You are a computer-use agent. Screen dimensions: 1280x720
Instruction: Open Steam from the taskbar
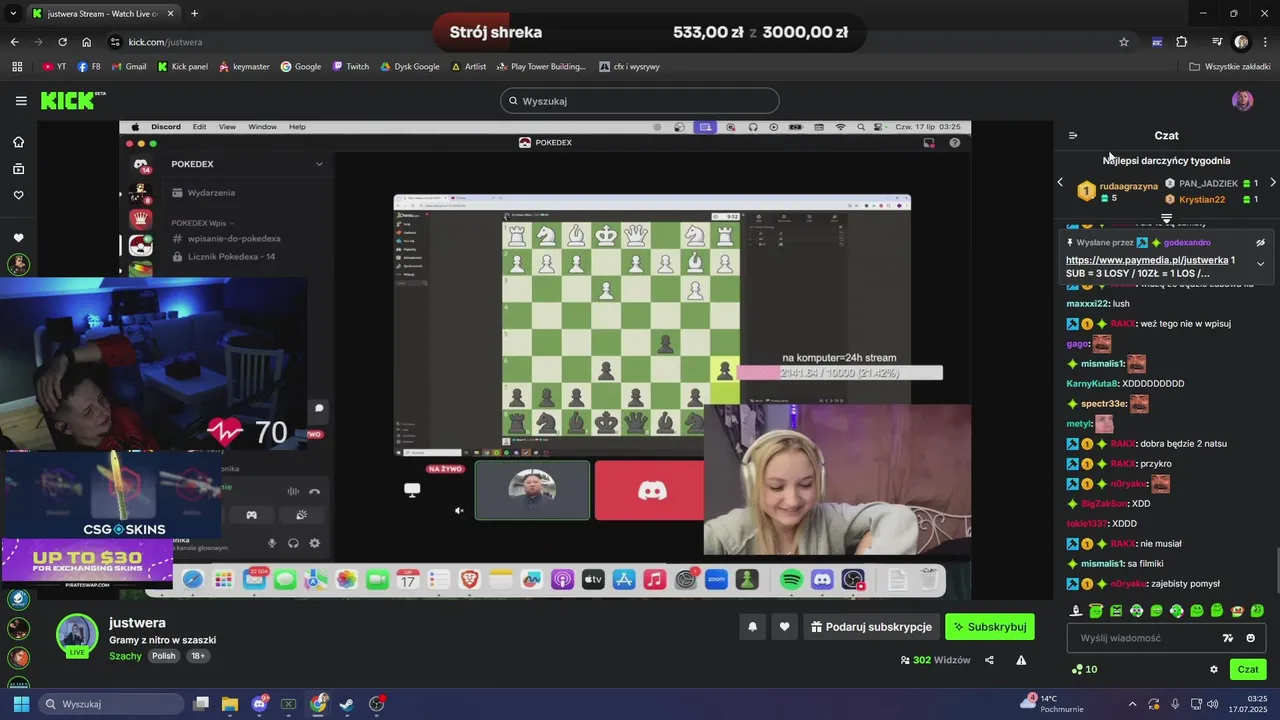click(347, 704)
